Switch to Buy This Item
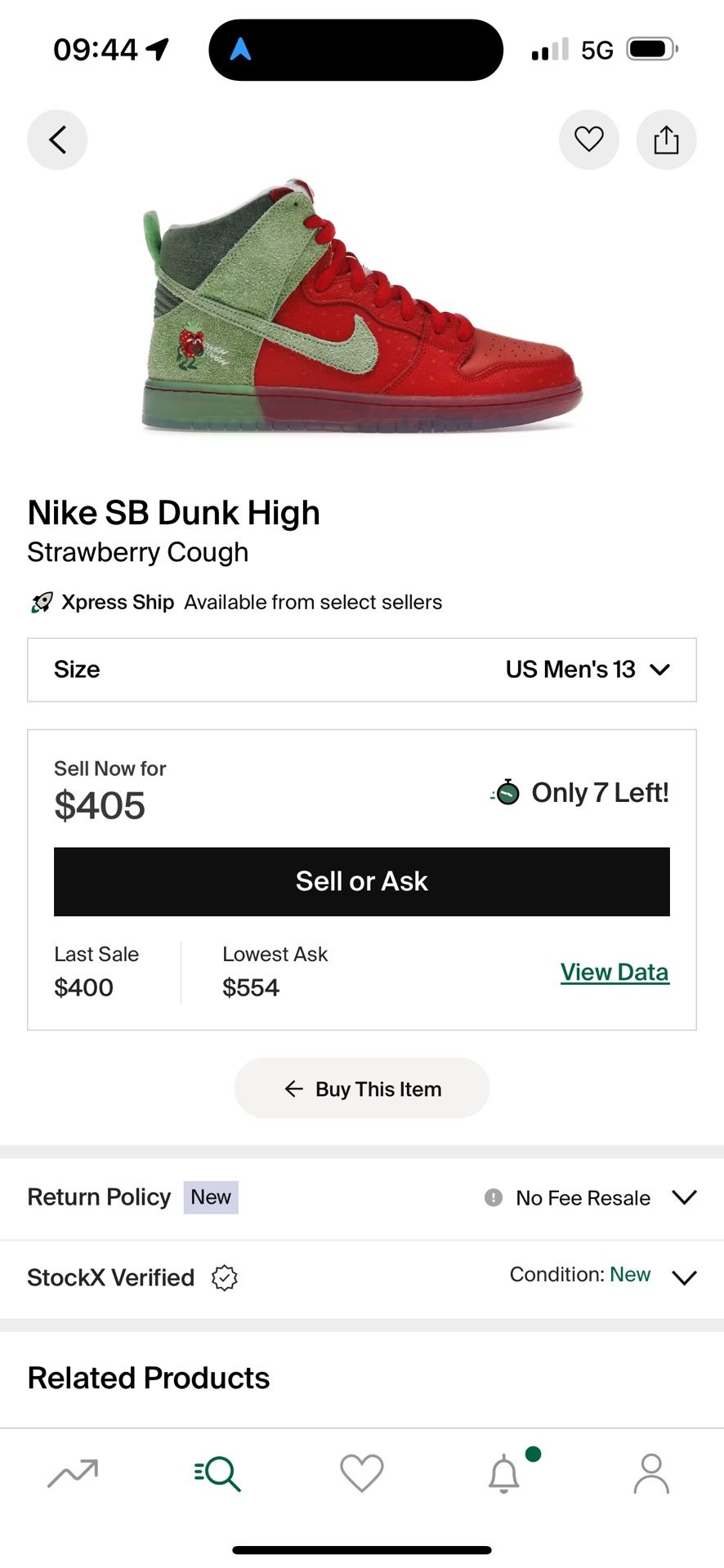The height and width of the screenshot is (1568, 724). coord(362,1089)
